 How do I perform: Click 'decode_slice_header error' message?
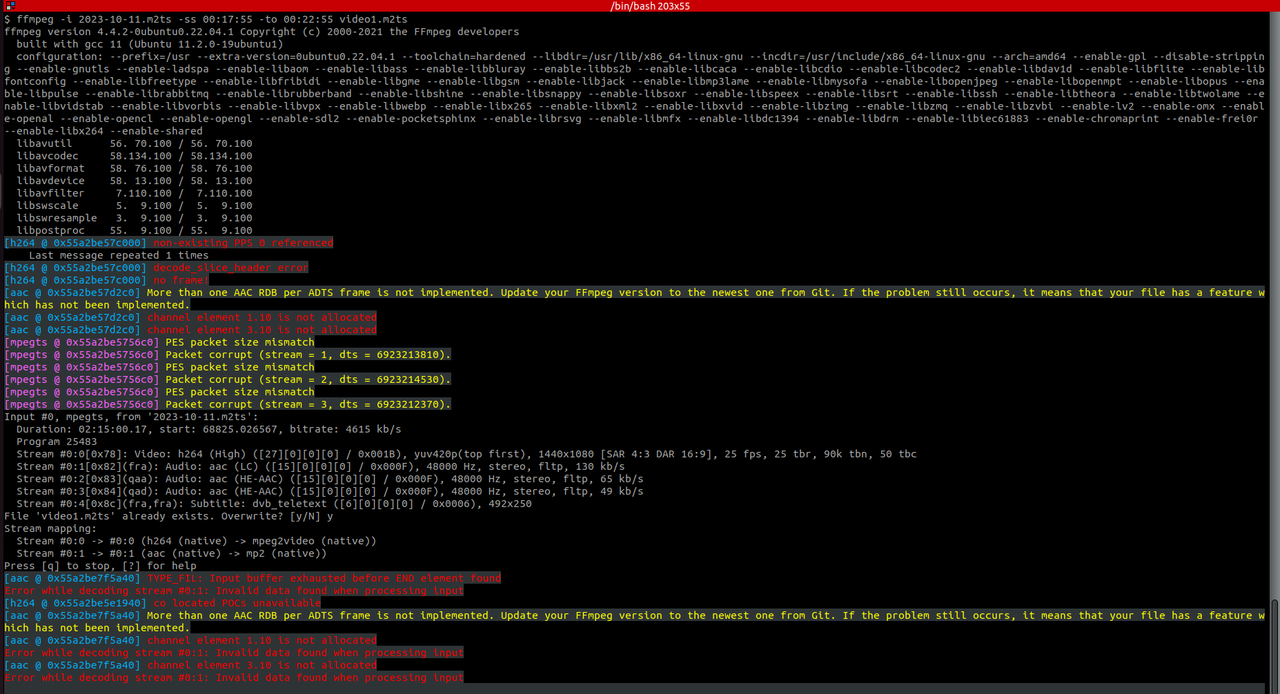(x=230, y=268)
